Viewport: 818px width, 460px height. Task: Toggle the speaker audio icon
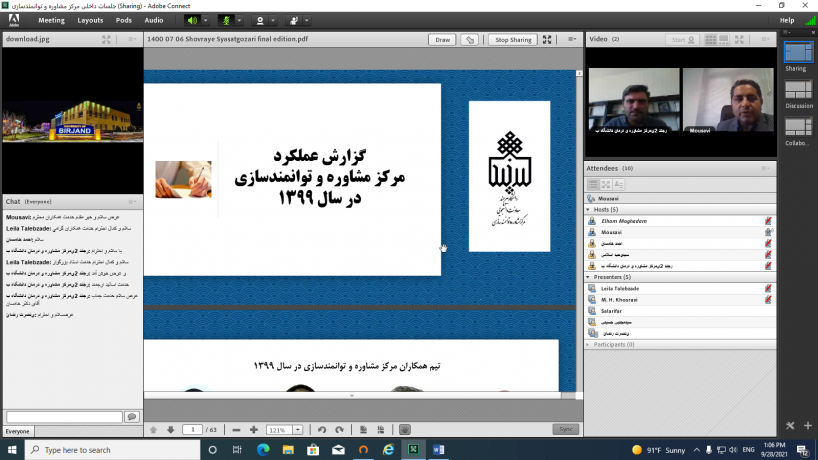click(x=193, y=20)
